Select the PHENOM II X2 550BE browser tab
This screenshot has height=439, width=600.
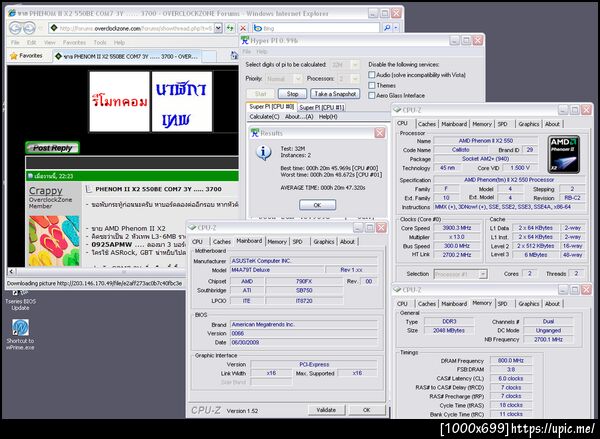[x=127, y=56]
